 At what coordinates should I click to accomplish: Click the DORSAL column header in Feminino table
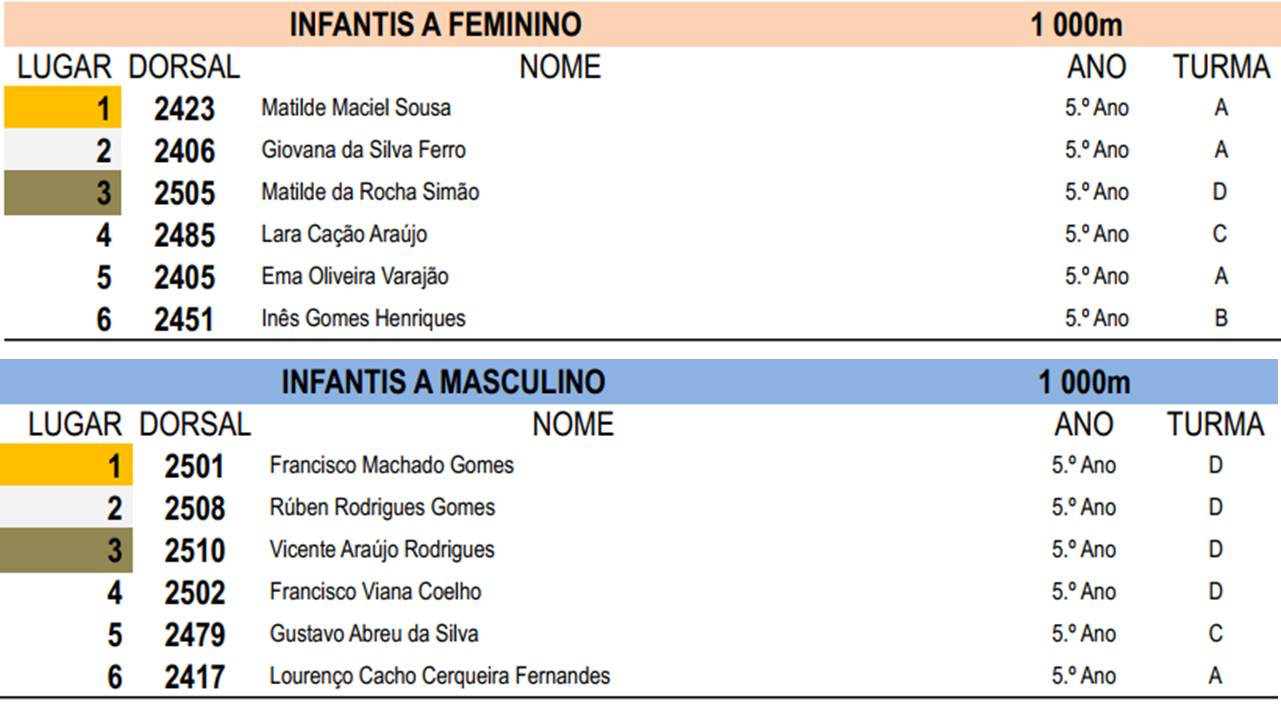[x=184, y=67]
